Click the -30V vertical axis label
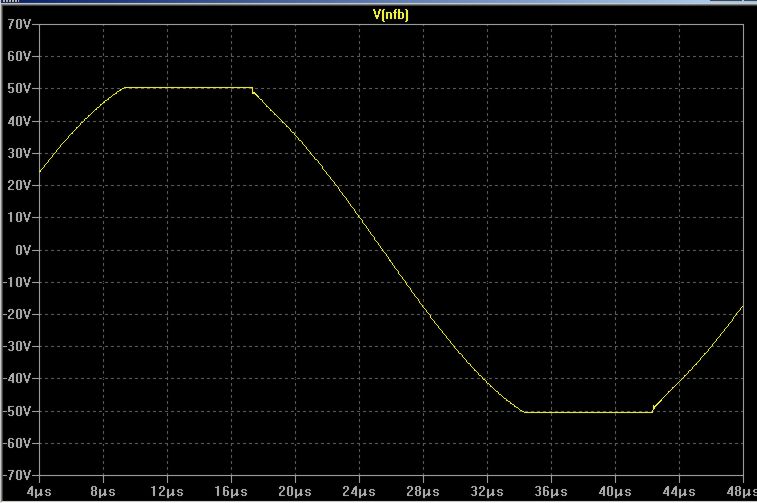 coord(17,347)
